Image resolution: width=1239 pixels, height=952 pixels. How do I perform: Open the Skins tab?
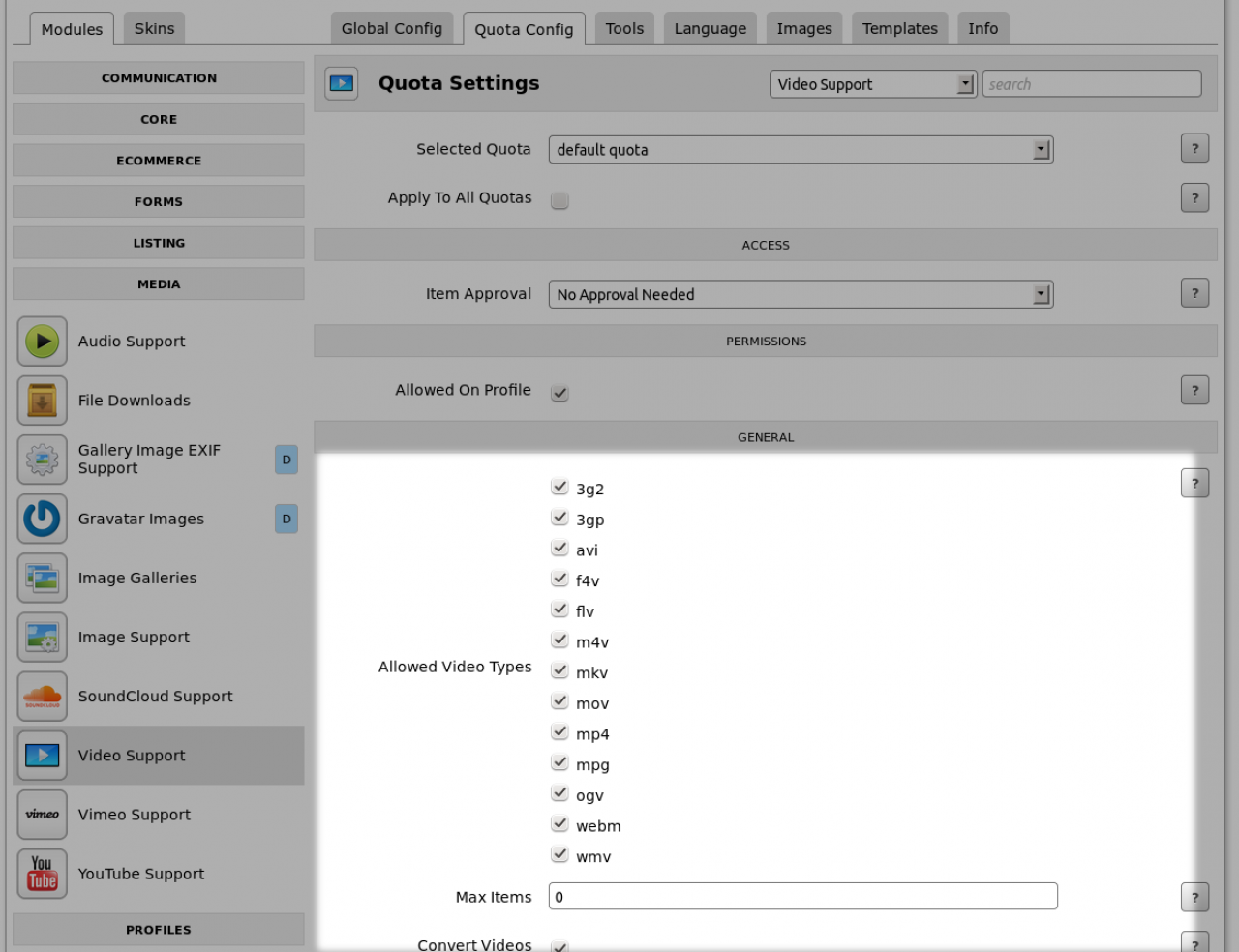pyautogui.click(x=154, y=29)
